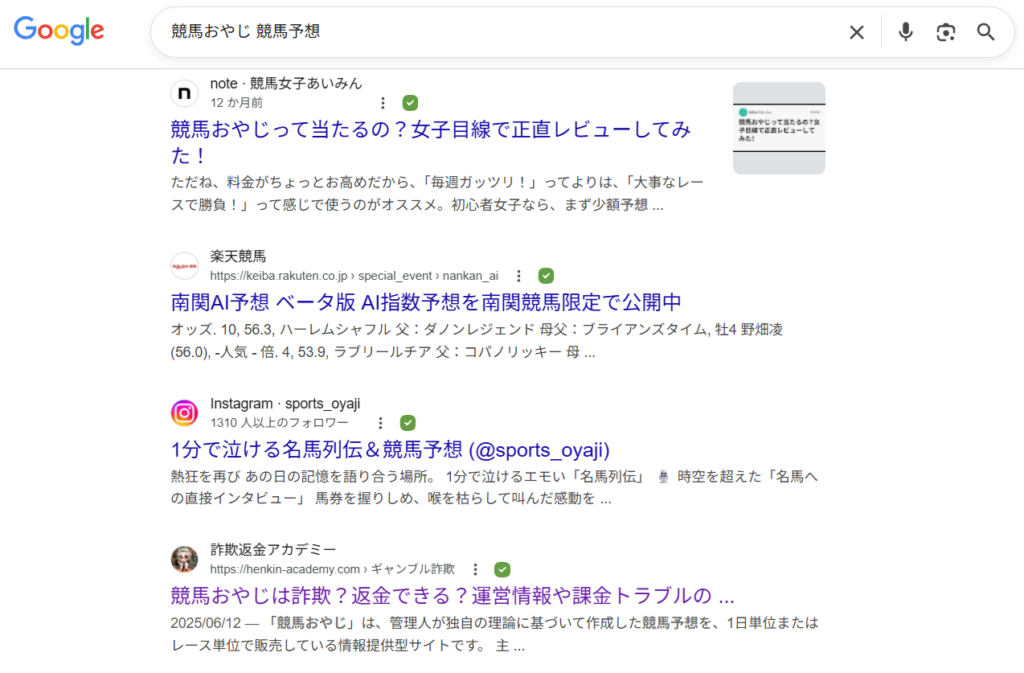Click the Google logo
Screen dimensions: 1024x673
[59, 31]
